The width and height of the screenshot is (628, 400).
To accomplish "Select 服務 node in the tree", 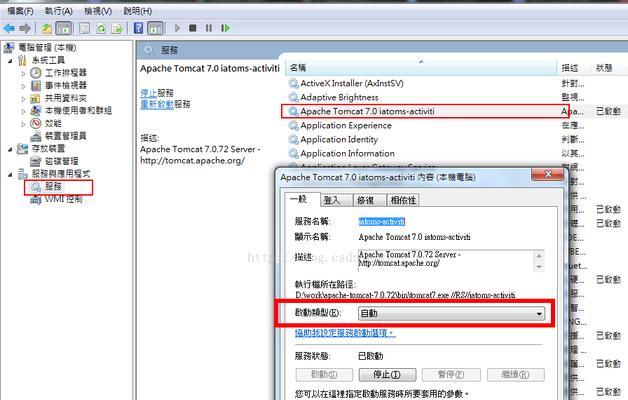I will click(x=53, y=187).
